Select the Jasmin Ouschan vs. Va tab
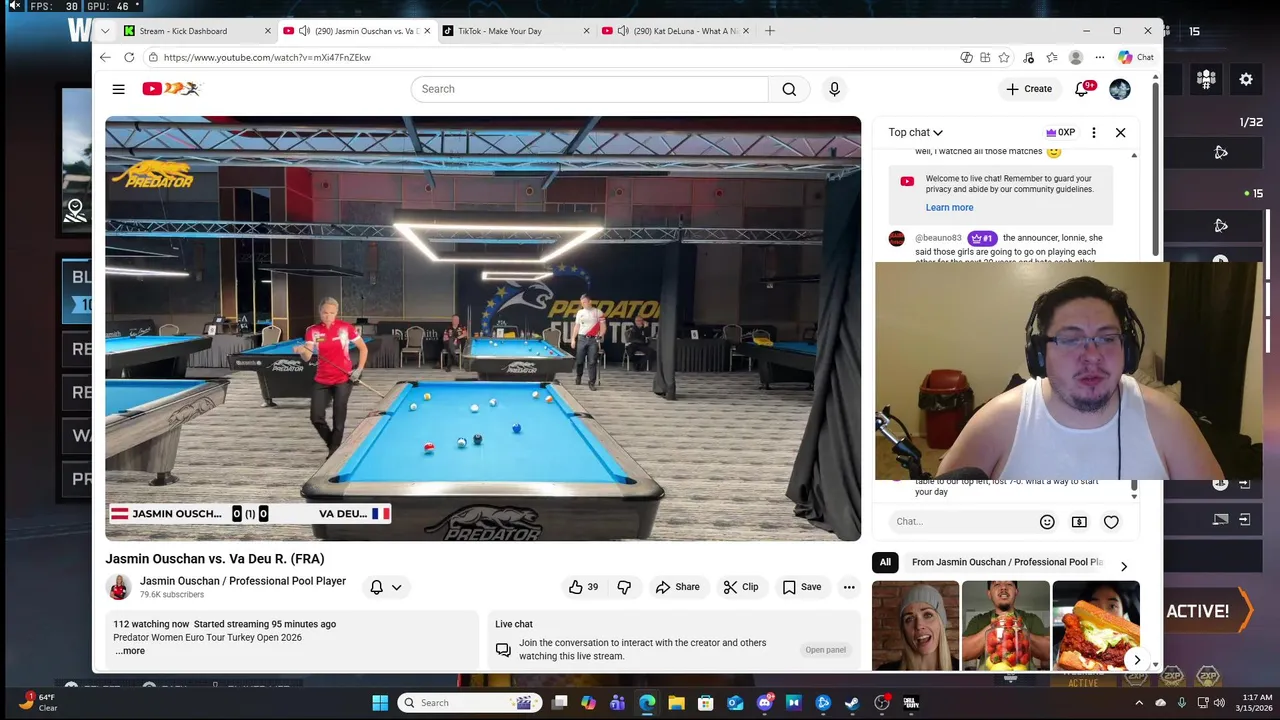 pos(355,31)
